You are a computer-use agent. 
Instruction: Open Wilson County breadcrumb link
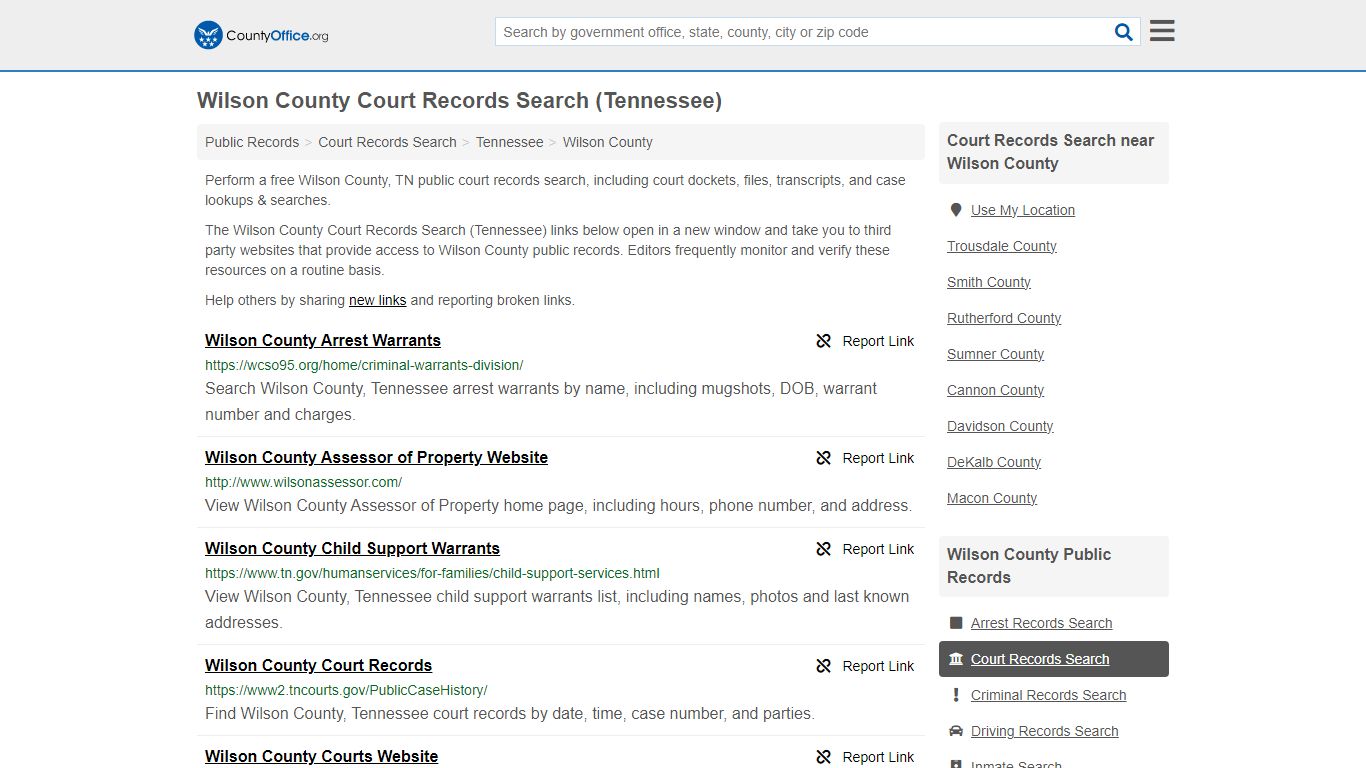click(x=608, y=142)
